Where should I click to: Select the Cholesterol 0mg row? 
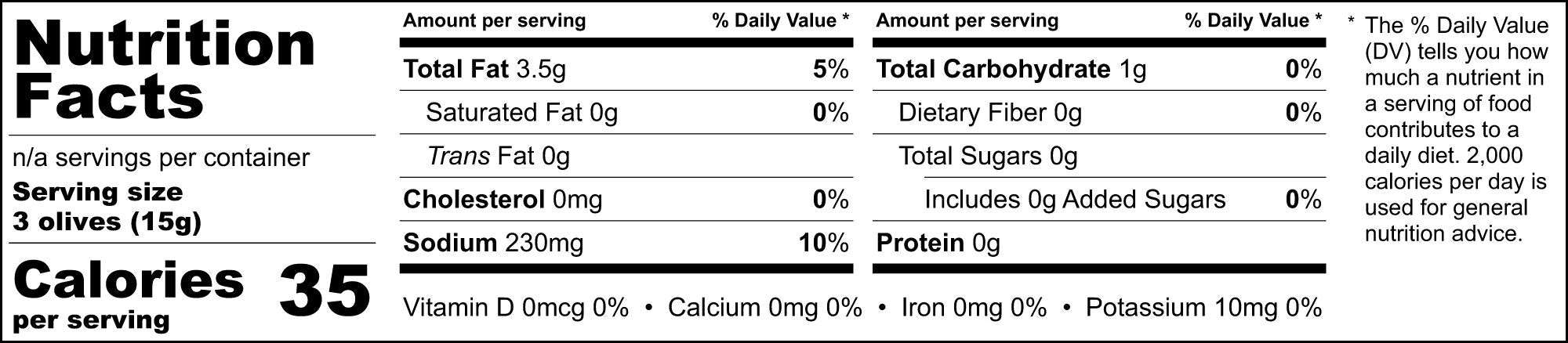[626, 200]
